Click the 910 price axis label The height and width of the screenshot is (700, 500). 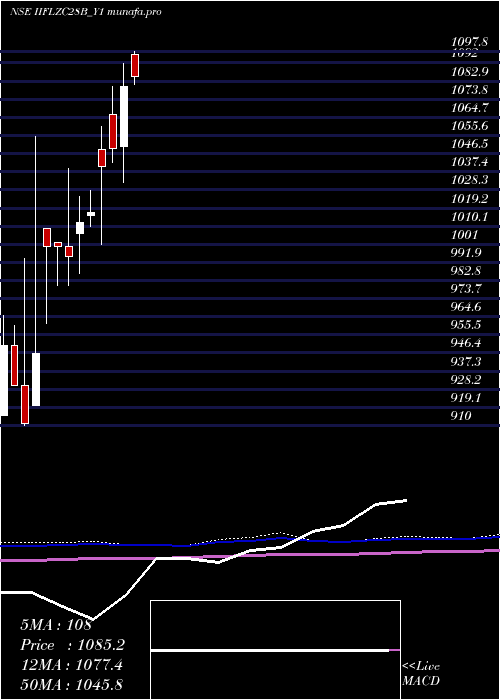pos(462,416)
